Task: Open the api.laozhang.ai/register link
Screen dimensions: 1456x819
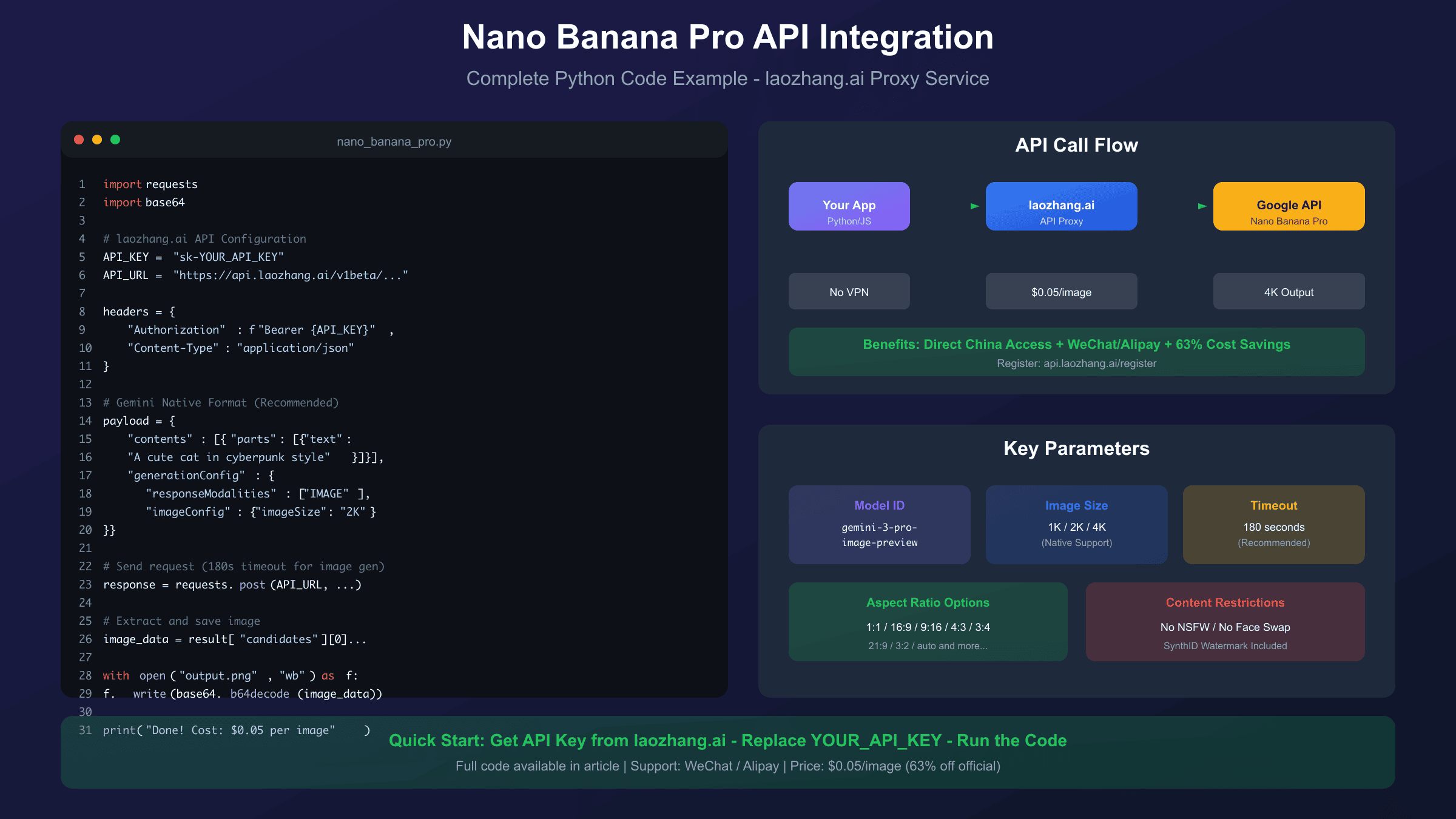Action: point(1076,363)
